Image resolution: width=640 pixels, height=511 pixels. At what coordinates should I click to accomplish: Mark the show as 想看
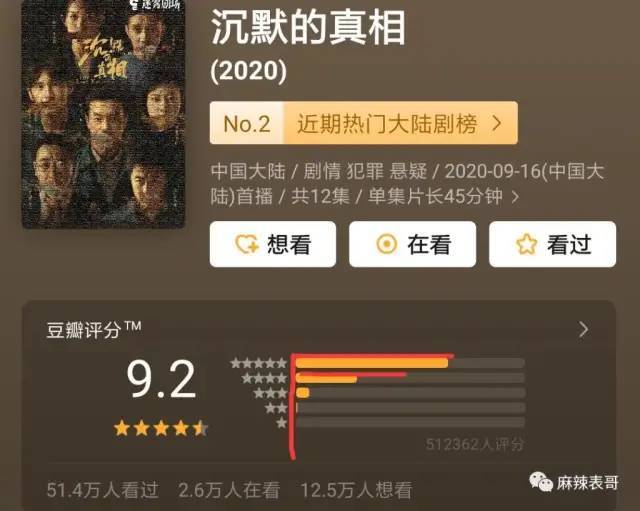click(273, 244)
